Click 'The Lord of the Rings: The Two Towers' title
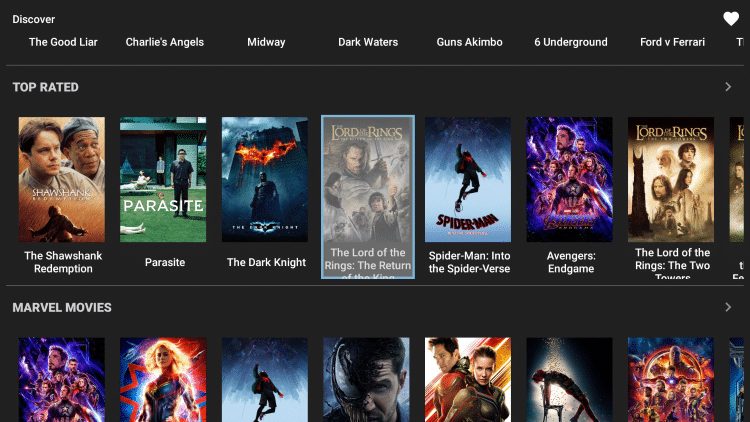The height and width of the screenshot is (422, 750). (x=673, y=265)
